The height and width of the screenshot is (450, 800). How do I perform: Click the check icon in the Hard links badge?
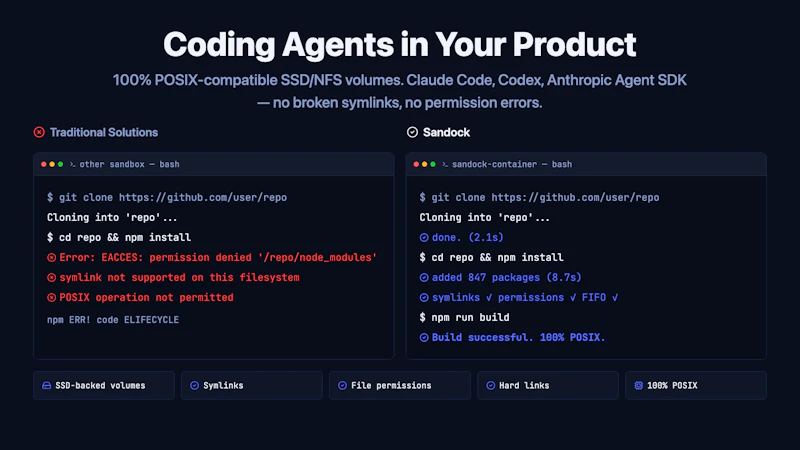[490, 386]
